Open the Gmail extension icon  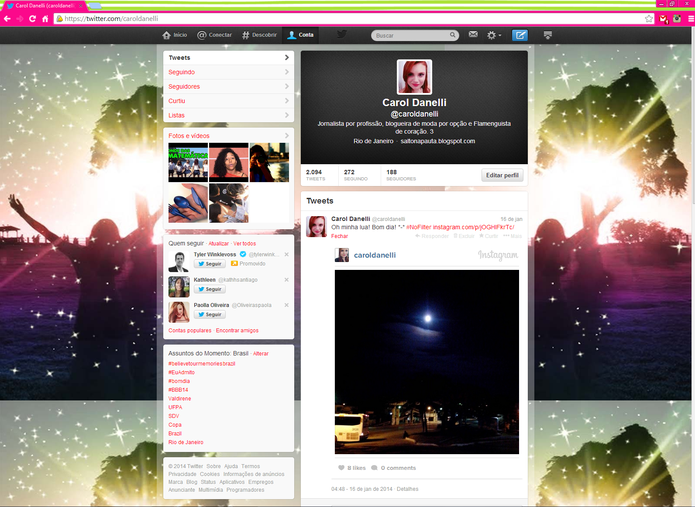(663, 19)
